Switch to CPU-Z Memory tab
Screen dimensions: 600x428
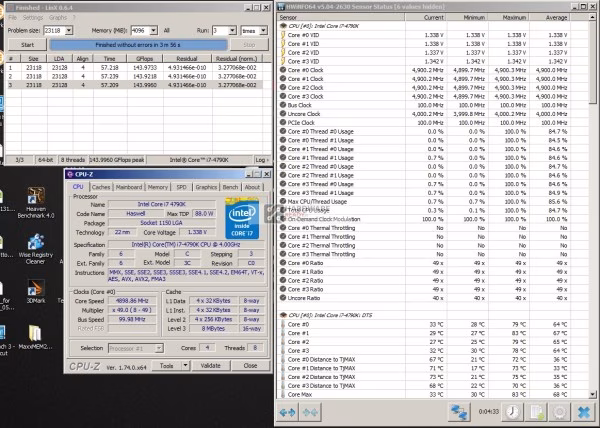click(x=158, y=187)
